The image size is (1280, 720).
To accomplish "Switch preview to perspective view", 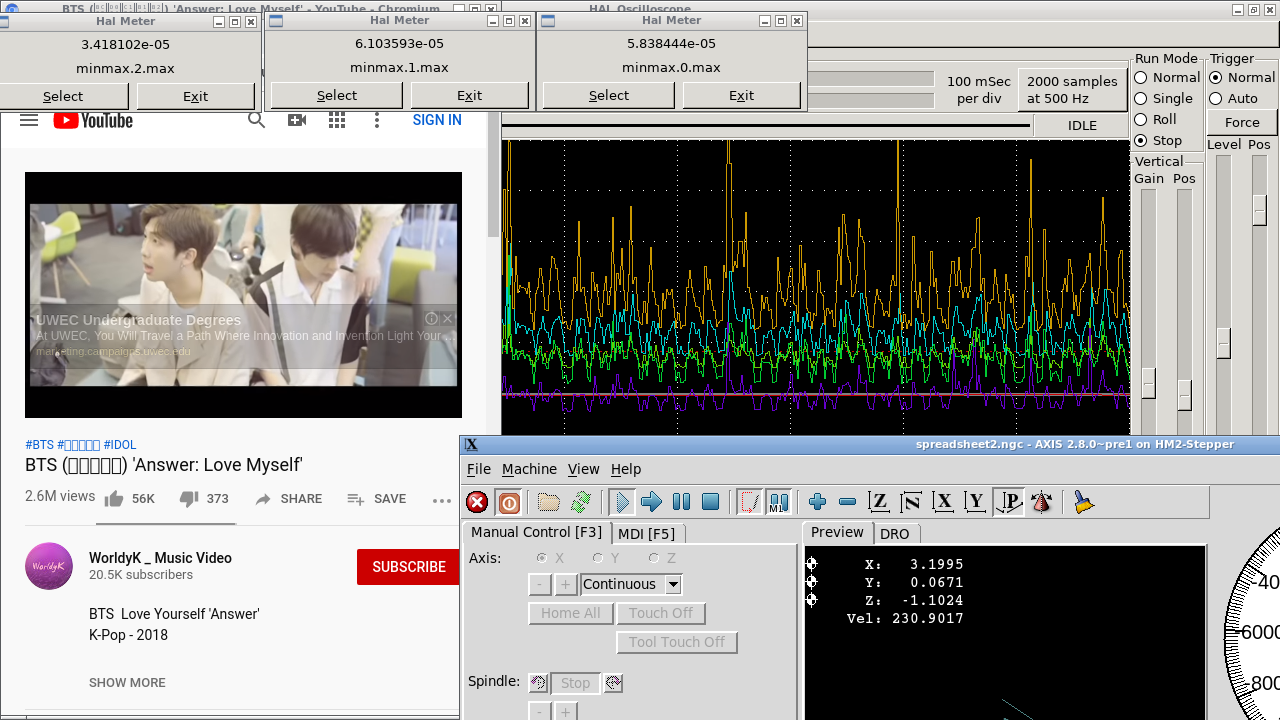I will point(1009,502).
